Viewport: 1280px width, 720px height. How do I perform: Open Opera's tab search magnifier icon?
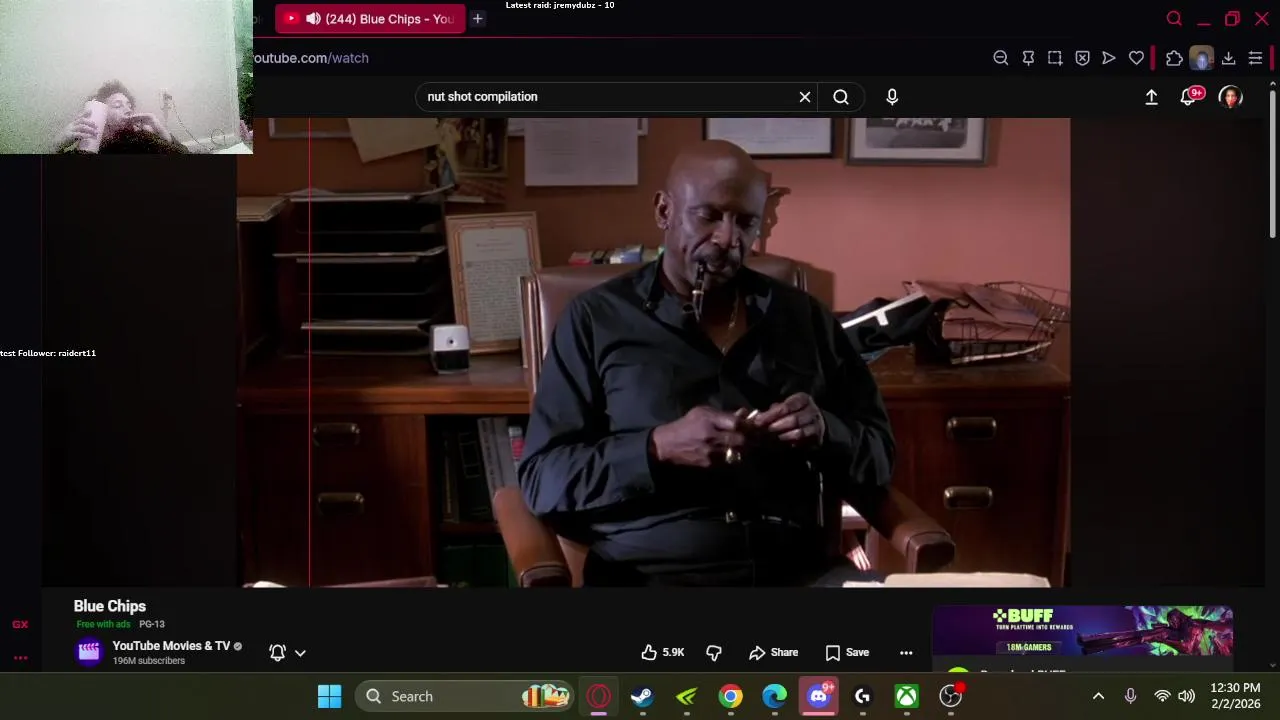click(1174, 19)
